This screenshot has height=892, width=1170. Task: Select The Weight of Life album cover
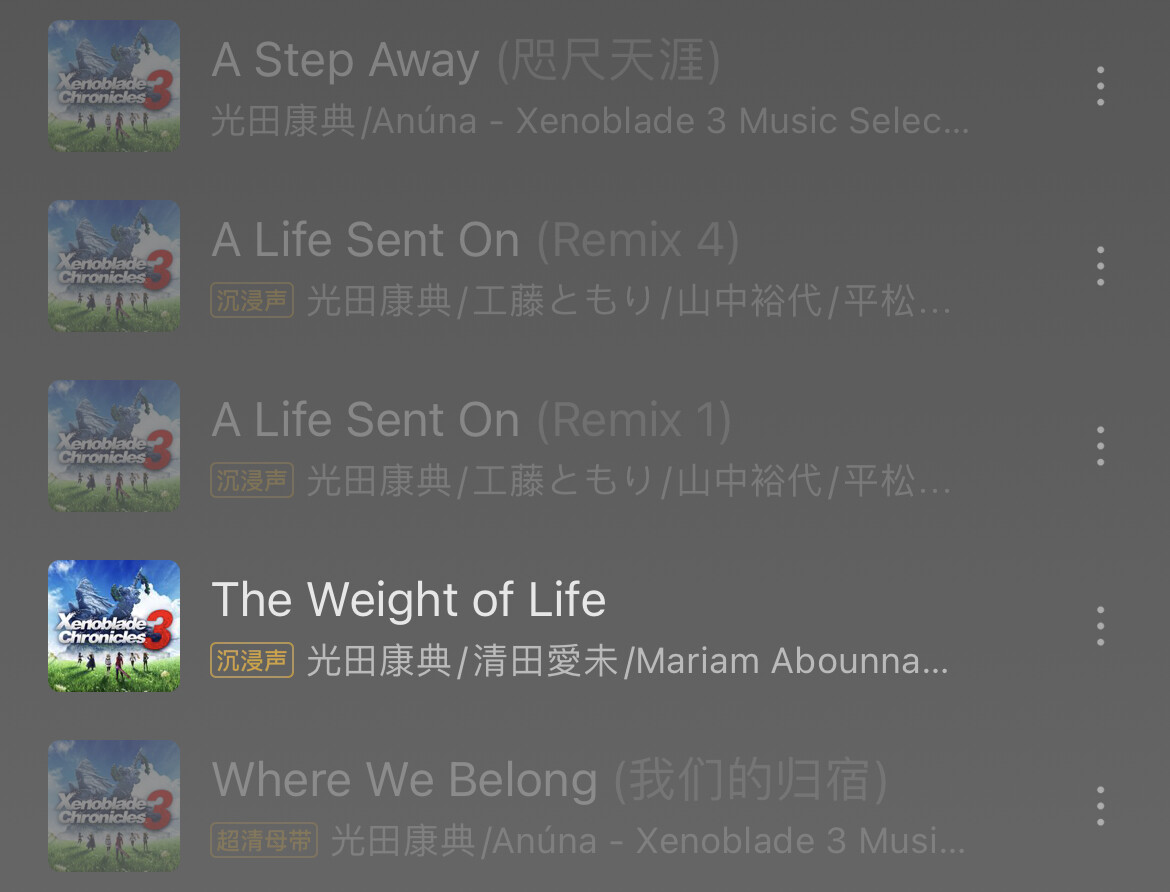pyautogui.click(x=114, y=626)
